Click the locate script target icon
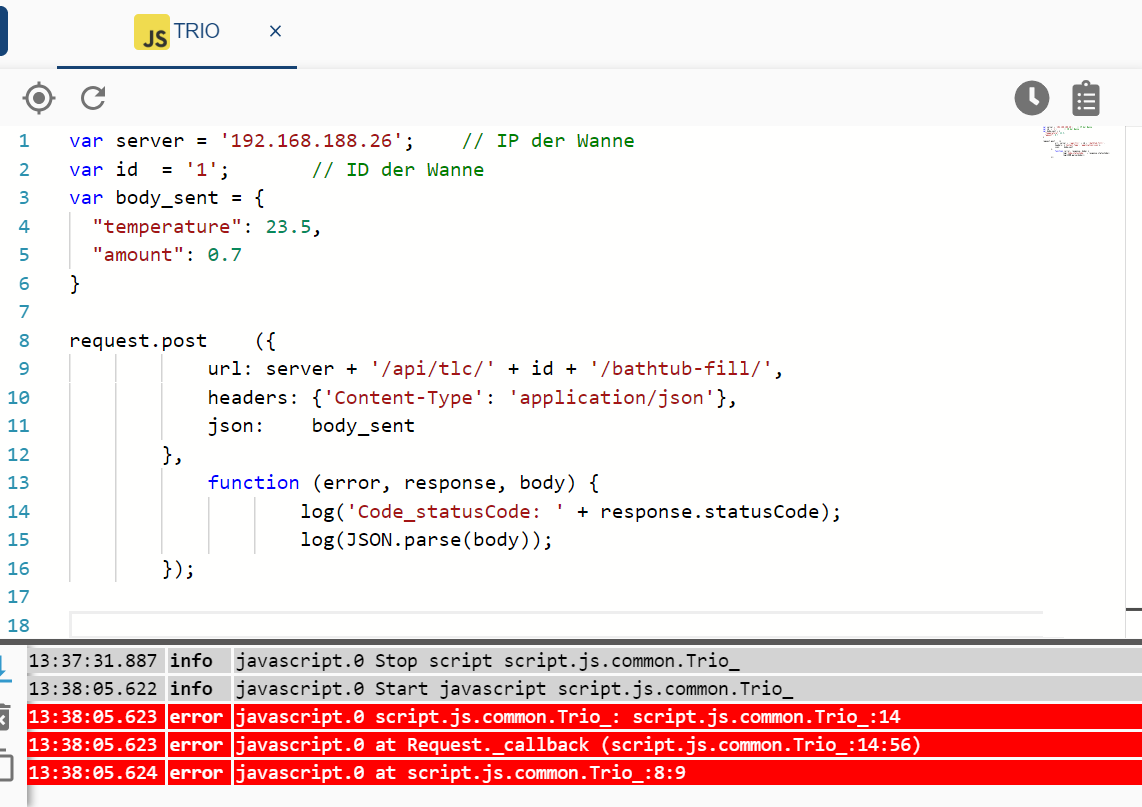Screen dimensions: 1142x807 [39, 98]
